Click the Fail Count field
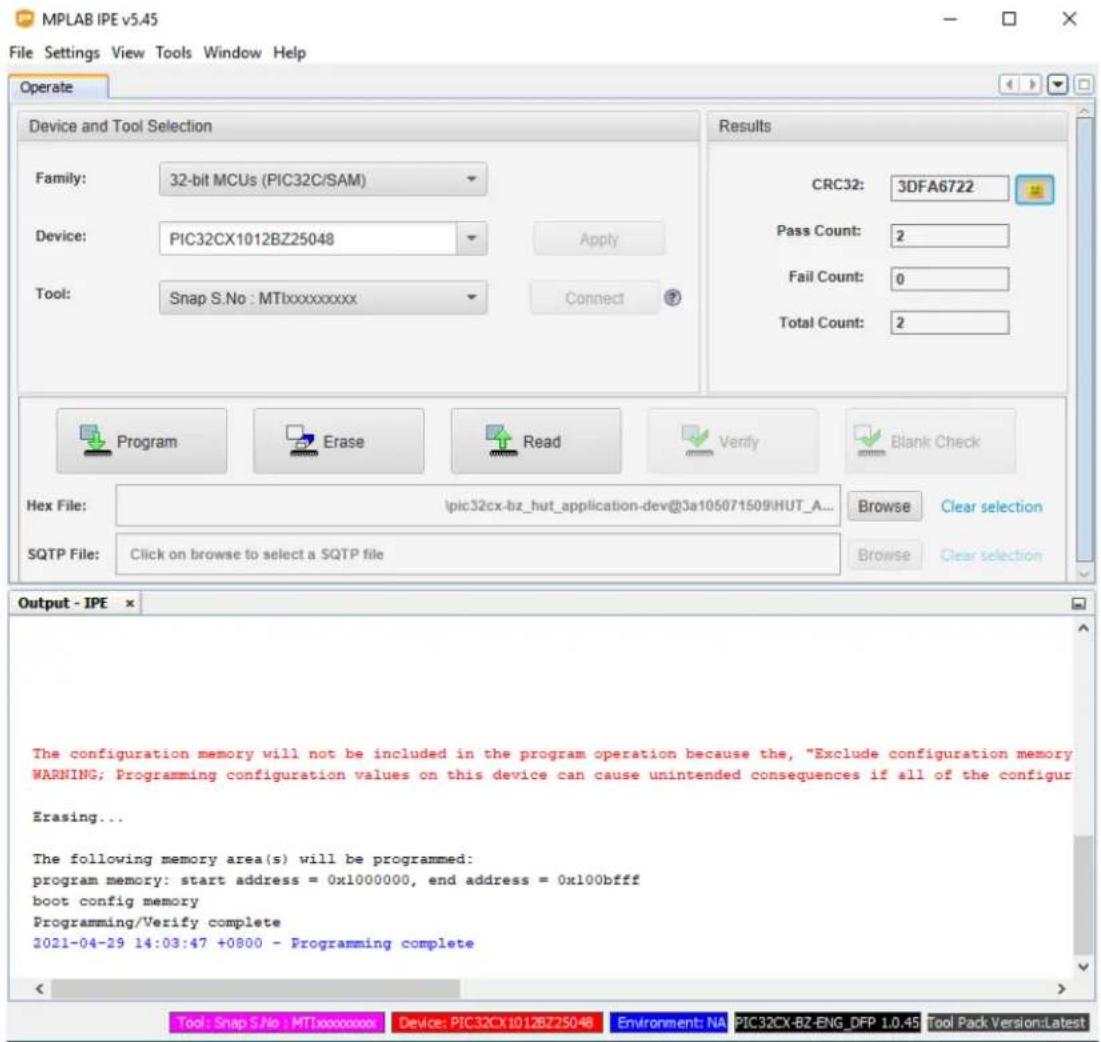Screen dimensions: 1101x1042 point(949,279)
